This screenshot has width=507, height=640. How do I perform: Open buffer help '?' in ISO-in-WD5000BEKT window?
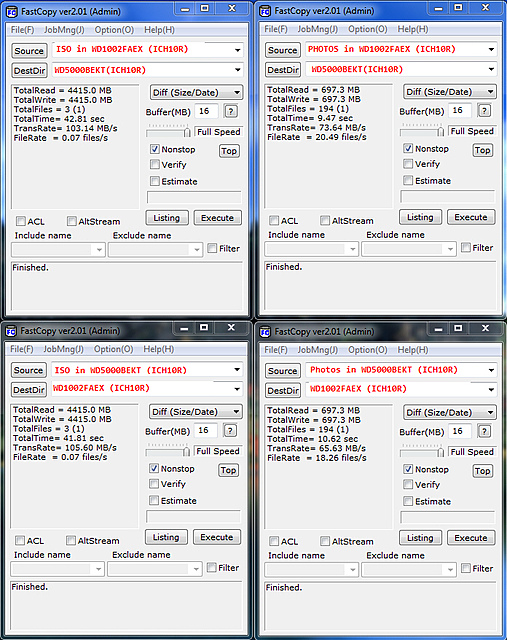(230, 431)
